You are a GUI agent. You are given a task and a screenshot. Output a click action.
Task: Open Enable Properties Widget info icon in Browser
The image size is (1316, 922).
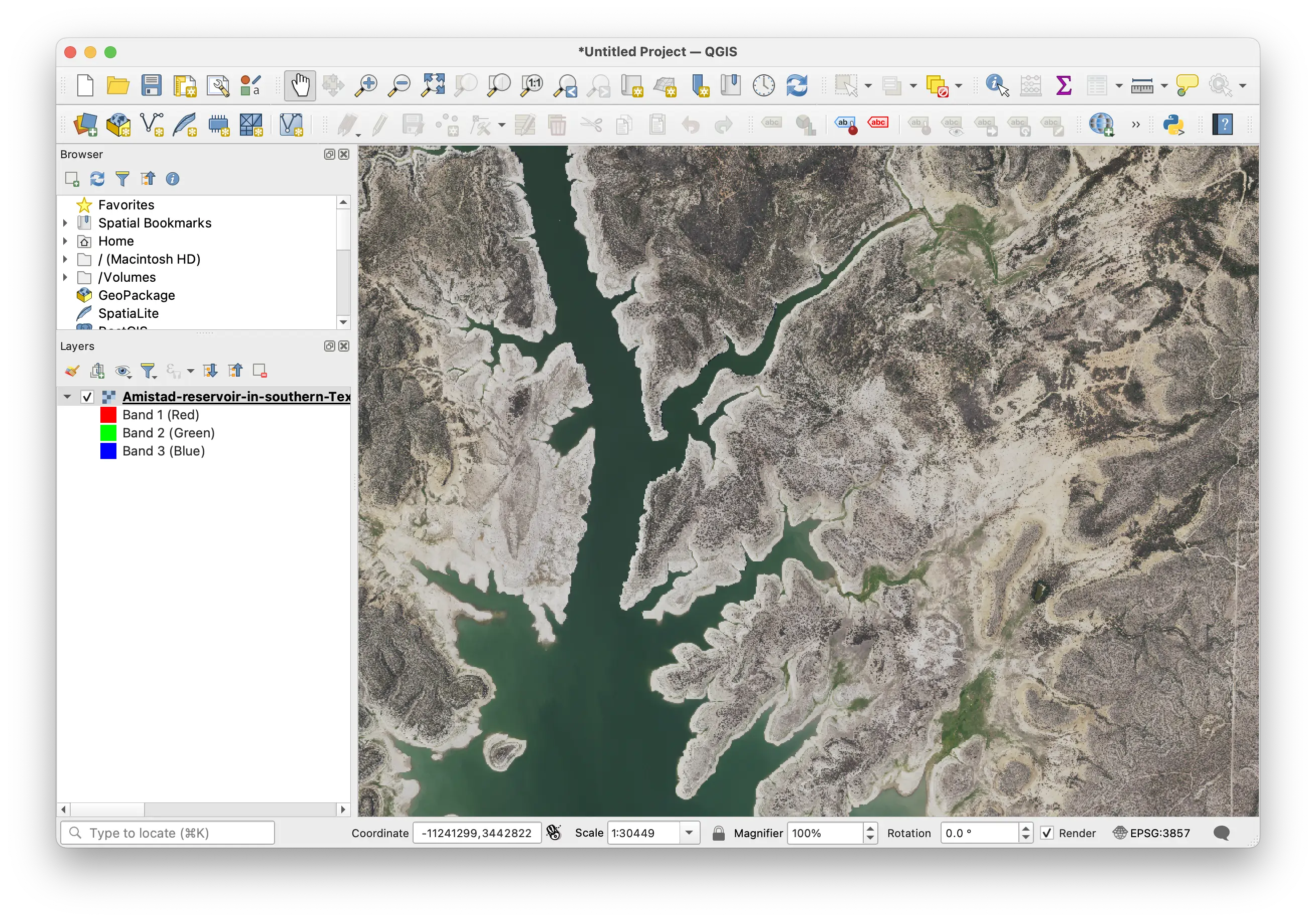(173, 179)
